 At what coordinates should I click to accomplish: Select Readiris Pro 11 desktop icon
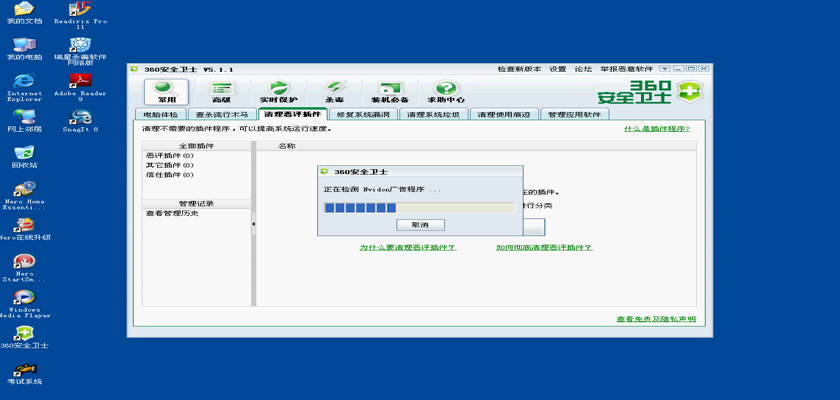(80, 15)
